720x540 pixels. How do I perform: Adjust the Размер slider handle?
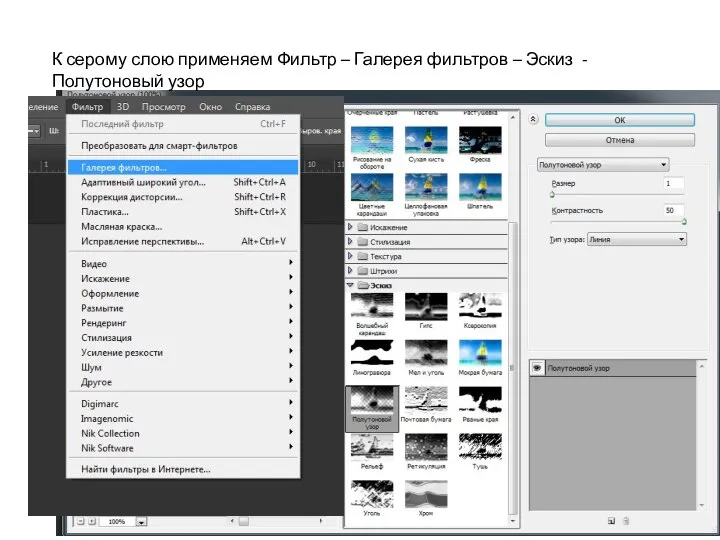552,194
